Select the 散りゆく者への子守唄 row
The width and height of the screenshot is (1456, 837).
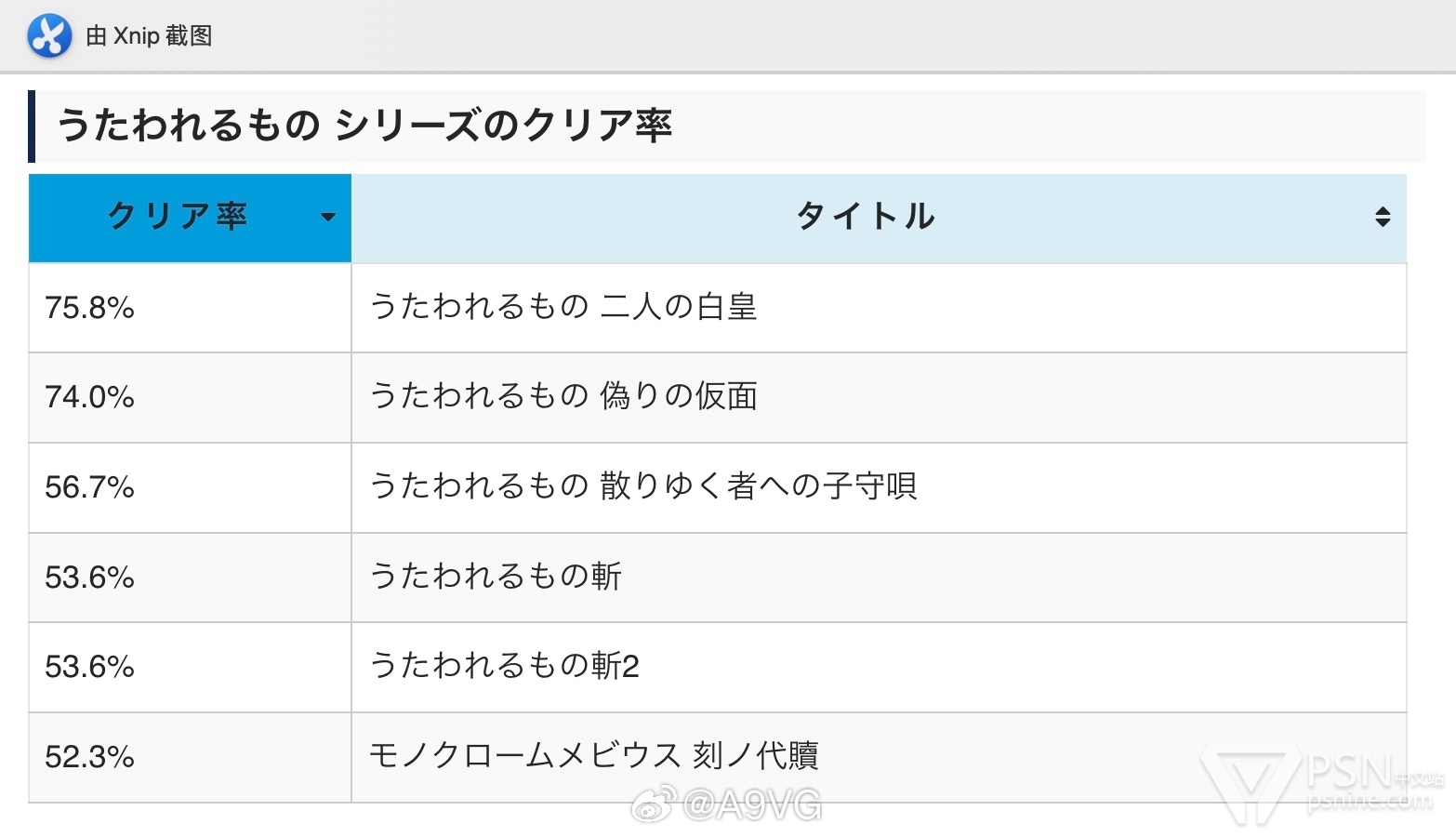718,487
